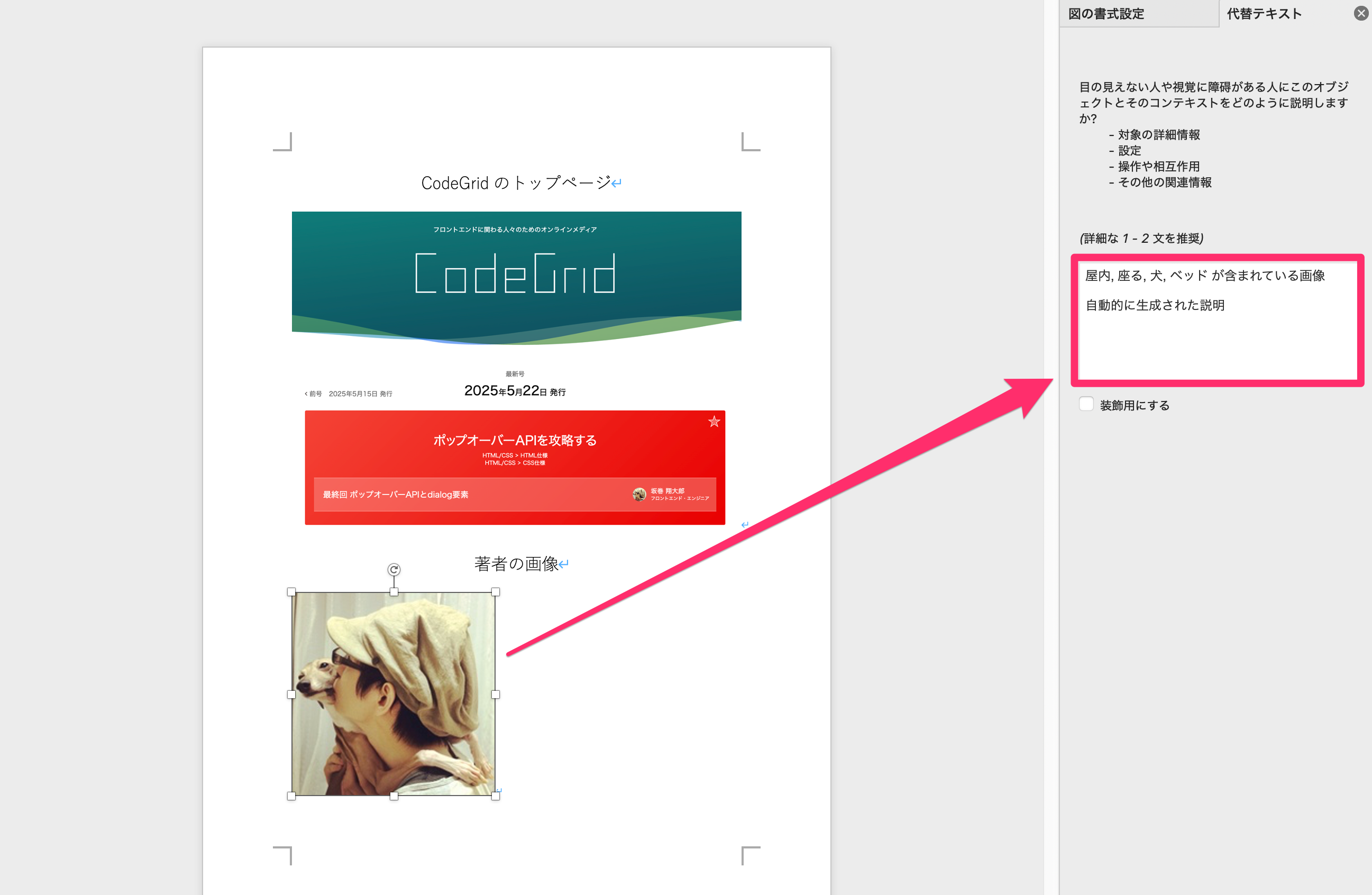Click the bottom-right resize handle of photo
Screen dimensions: 1372x895
tap(495, 796)
